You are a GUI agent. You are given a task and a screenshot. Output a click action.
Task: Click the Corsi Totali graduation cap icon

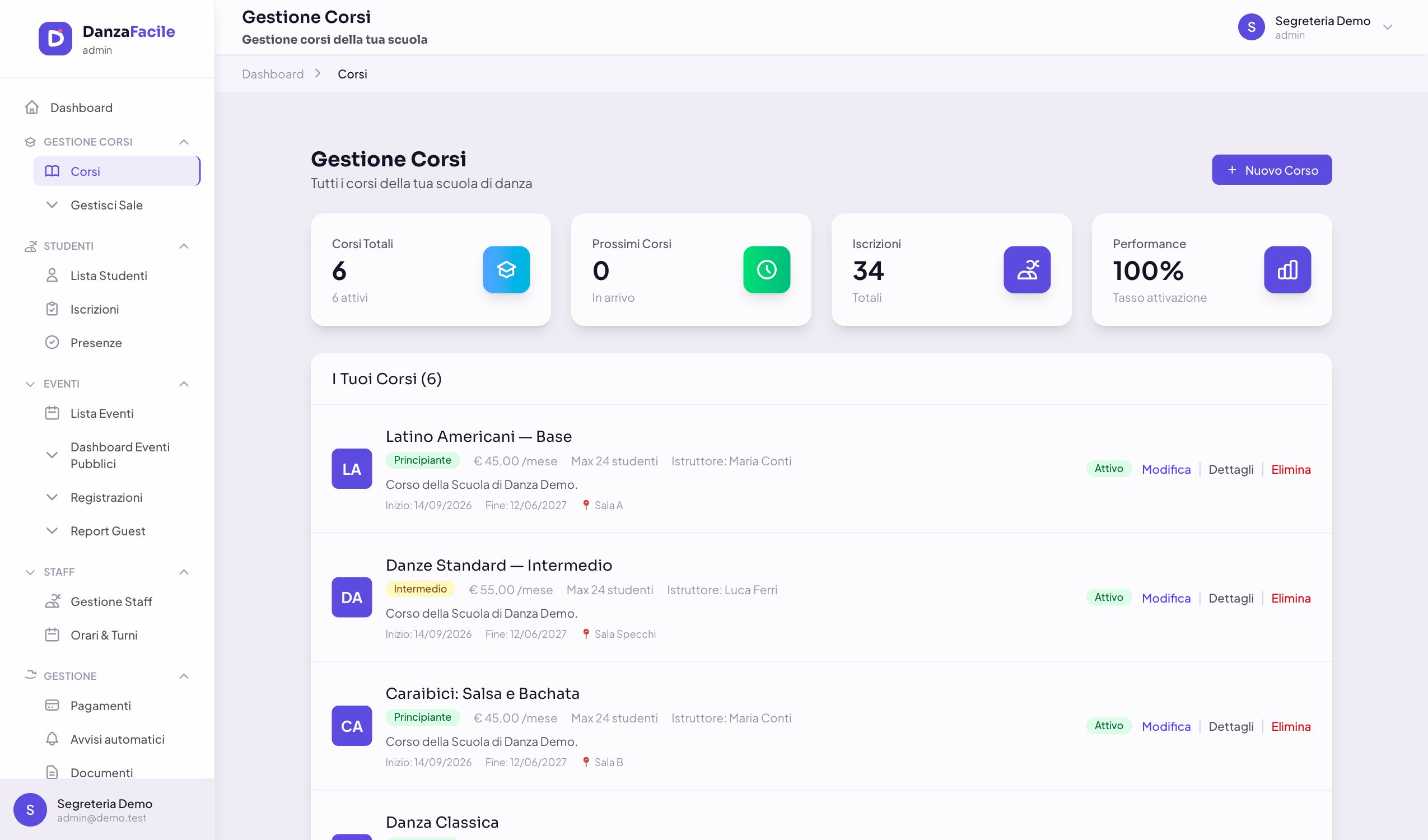pos(506,270)
